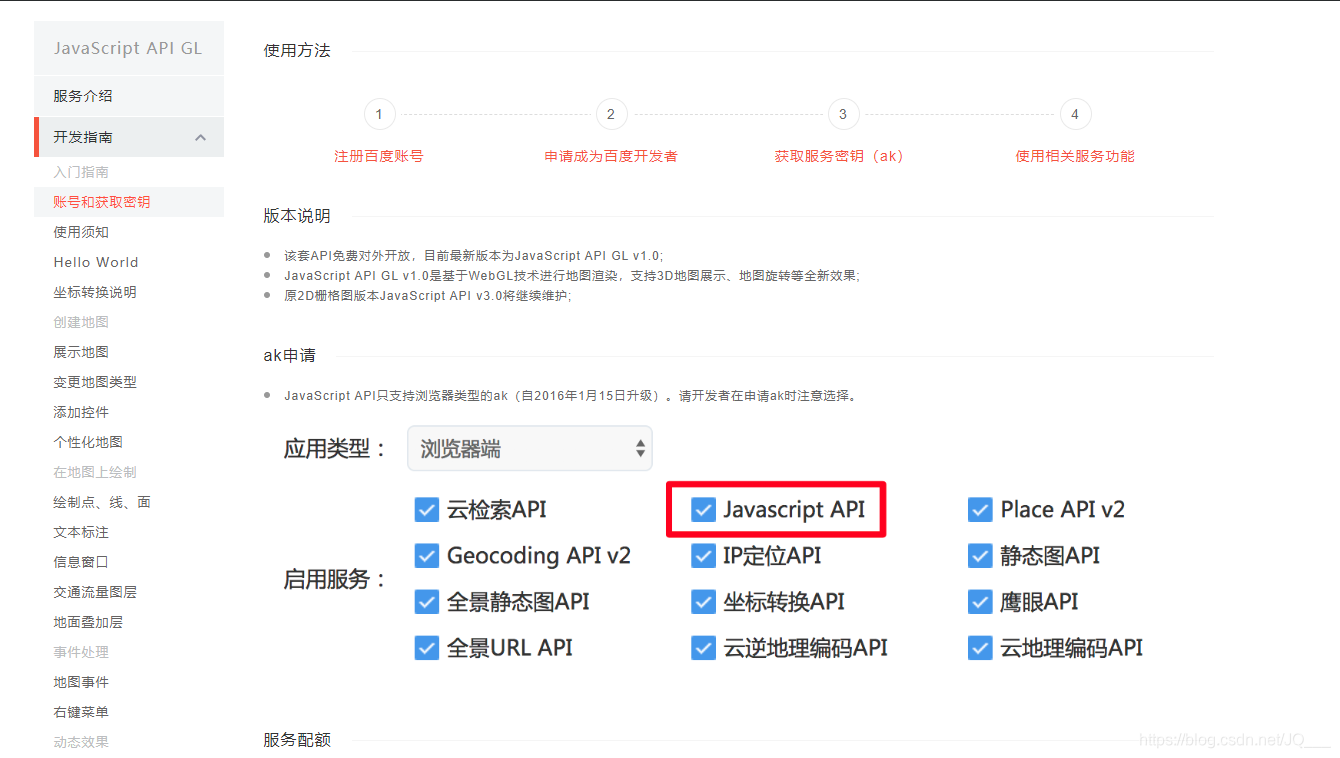
Task: Click the 版本说明 section heading
Action: pyautogui.click(x=297, y=216)
